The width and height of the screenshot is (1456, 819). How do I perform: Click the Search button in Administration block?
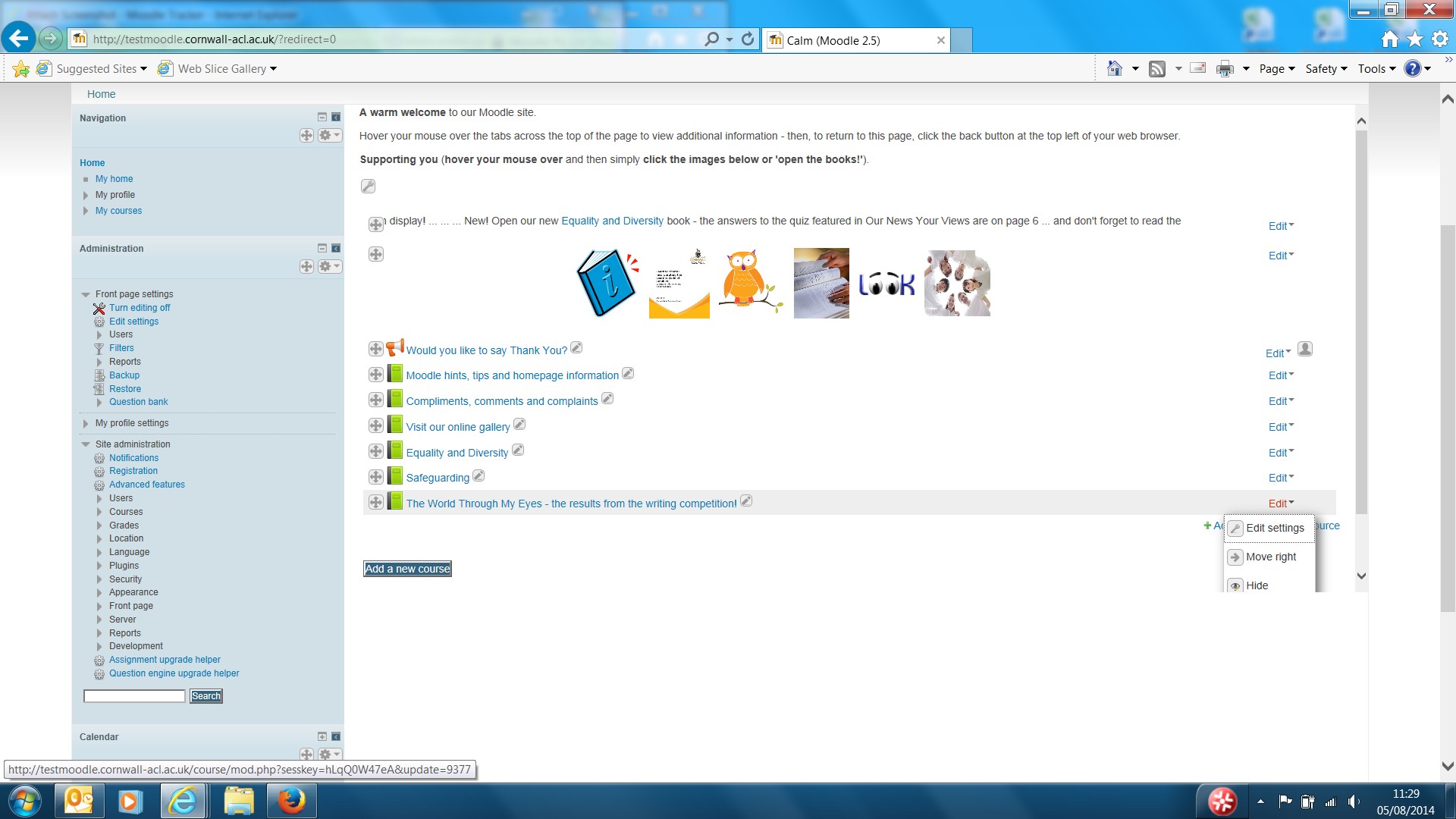[x=206, y=696]
